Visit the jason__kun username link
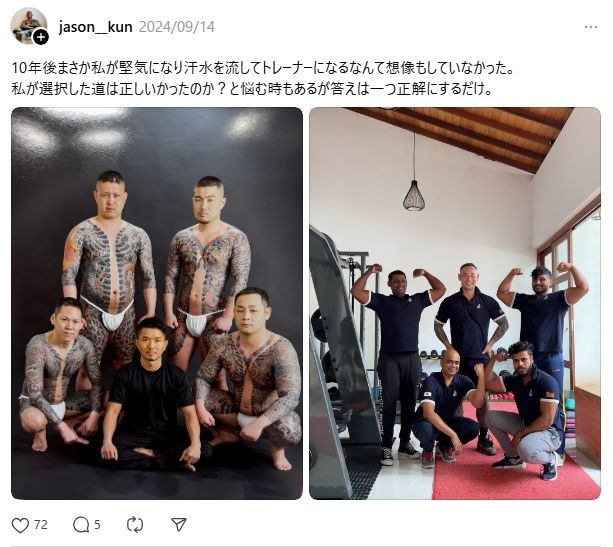This screenshot has width=613, height=547. [95, 27]
